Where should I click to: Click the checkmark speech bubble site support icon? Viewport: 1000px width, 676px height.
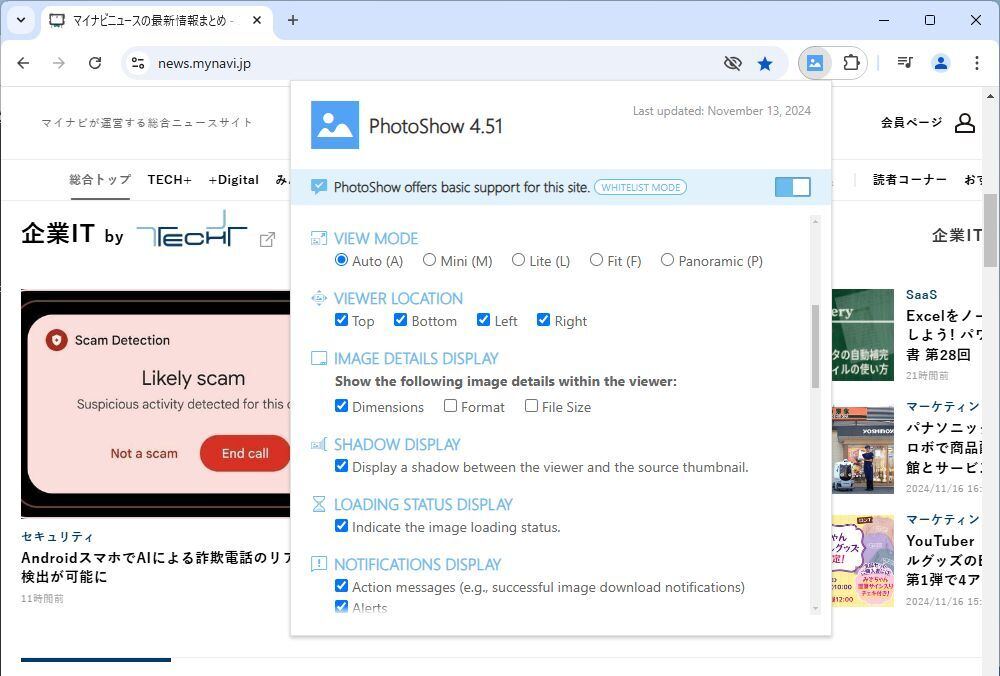coord(318,187)
